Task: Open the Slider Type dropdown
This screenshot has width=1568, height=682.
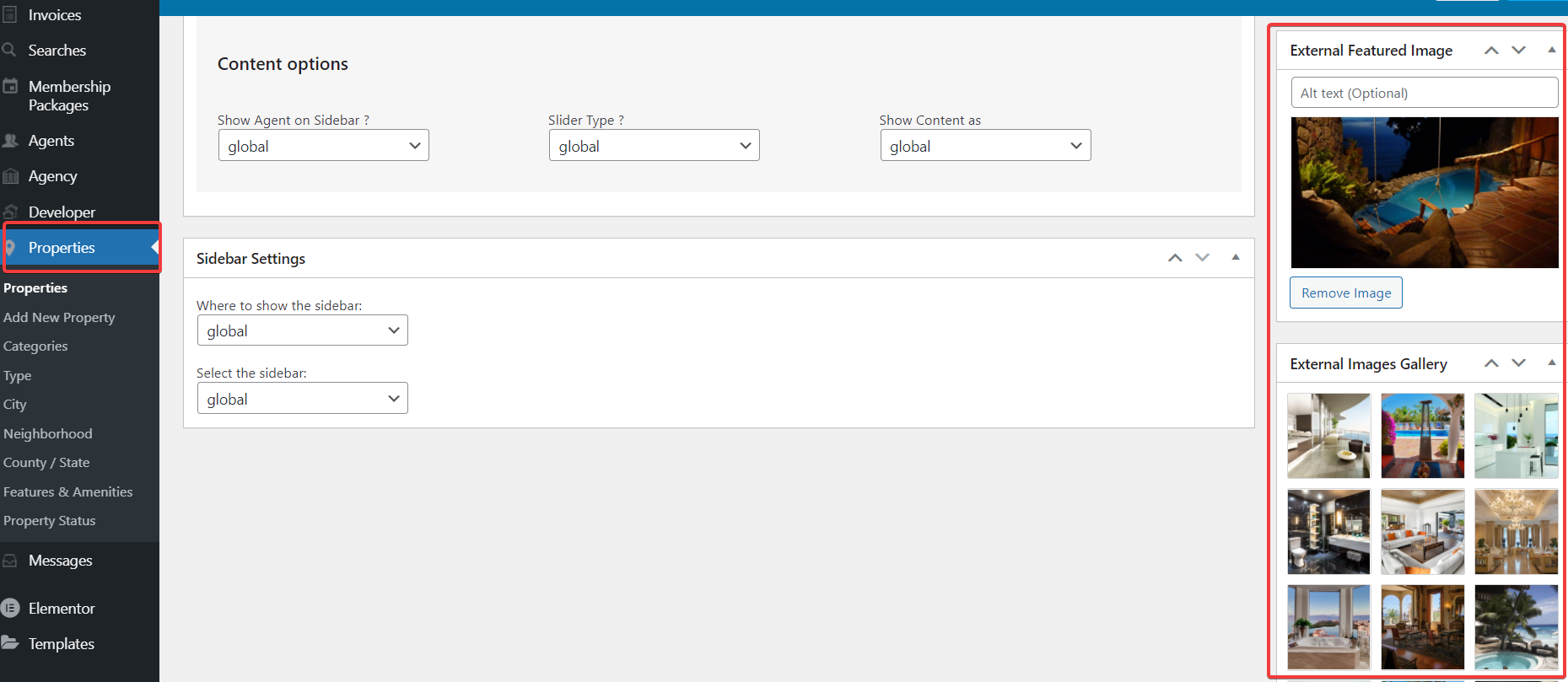Action: click(x=655, y=145)
